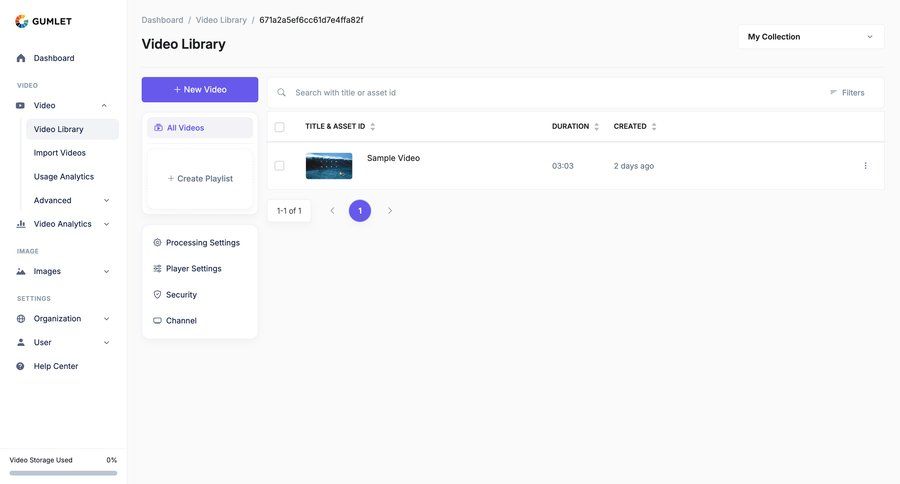Click the Filters lines icon
This screenshot has width=900, height=484.
tap(833, 92)
